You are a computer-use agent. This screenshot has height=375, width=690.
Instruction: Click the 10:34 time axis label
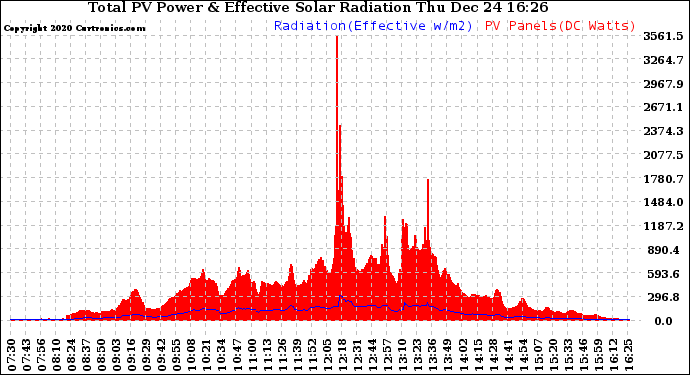pyautogui.click(x=222, y=355)
